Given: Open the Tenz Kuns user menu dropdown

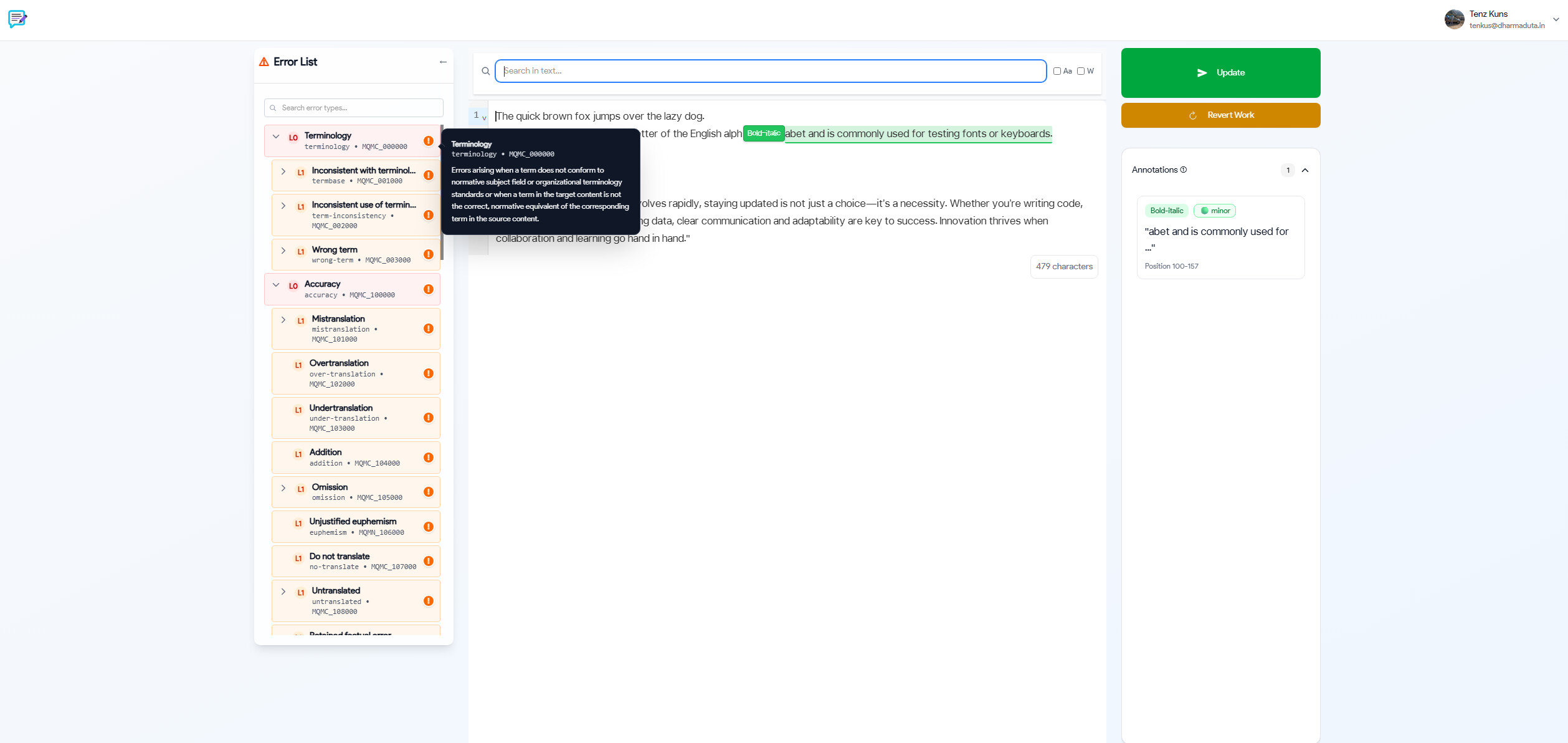Looking at the screenshot, I should pyautogui.click(x=1556, y=19).
